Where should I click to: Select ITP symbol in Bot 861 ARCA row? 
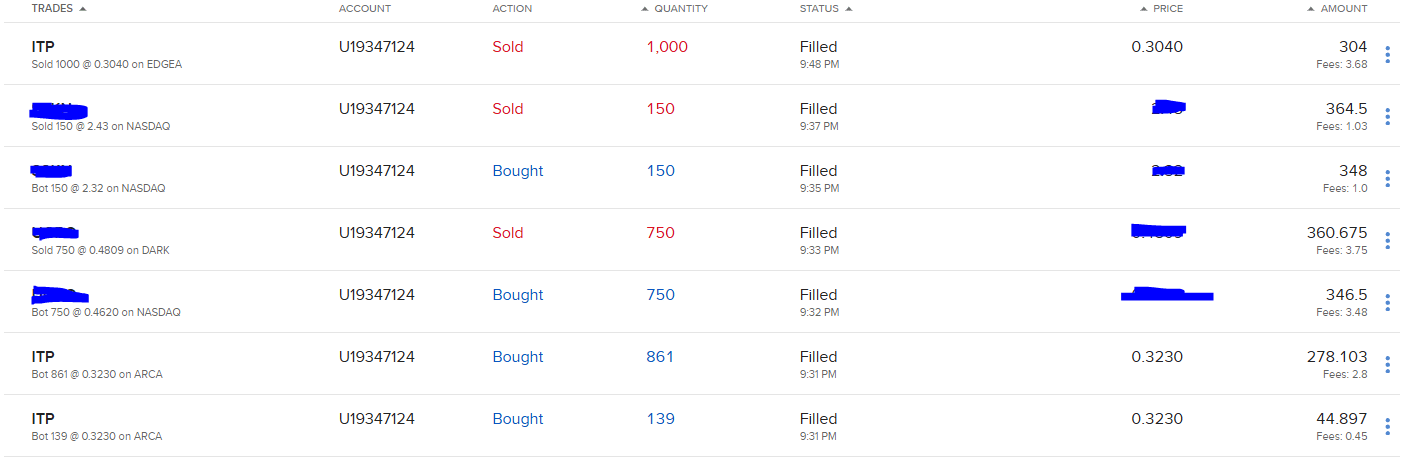[43, 357]
